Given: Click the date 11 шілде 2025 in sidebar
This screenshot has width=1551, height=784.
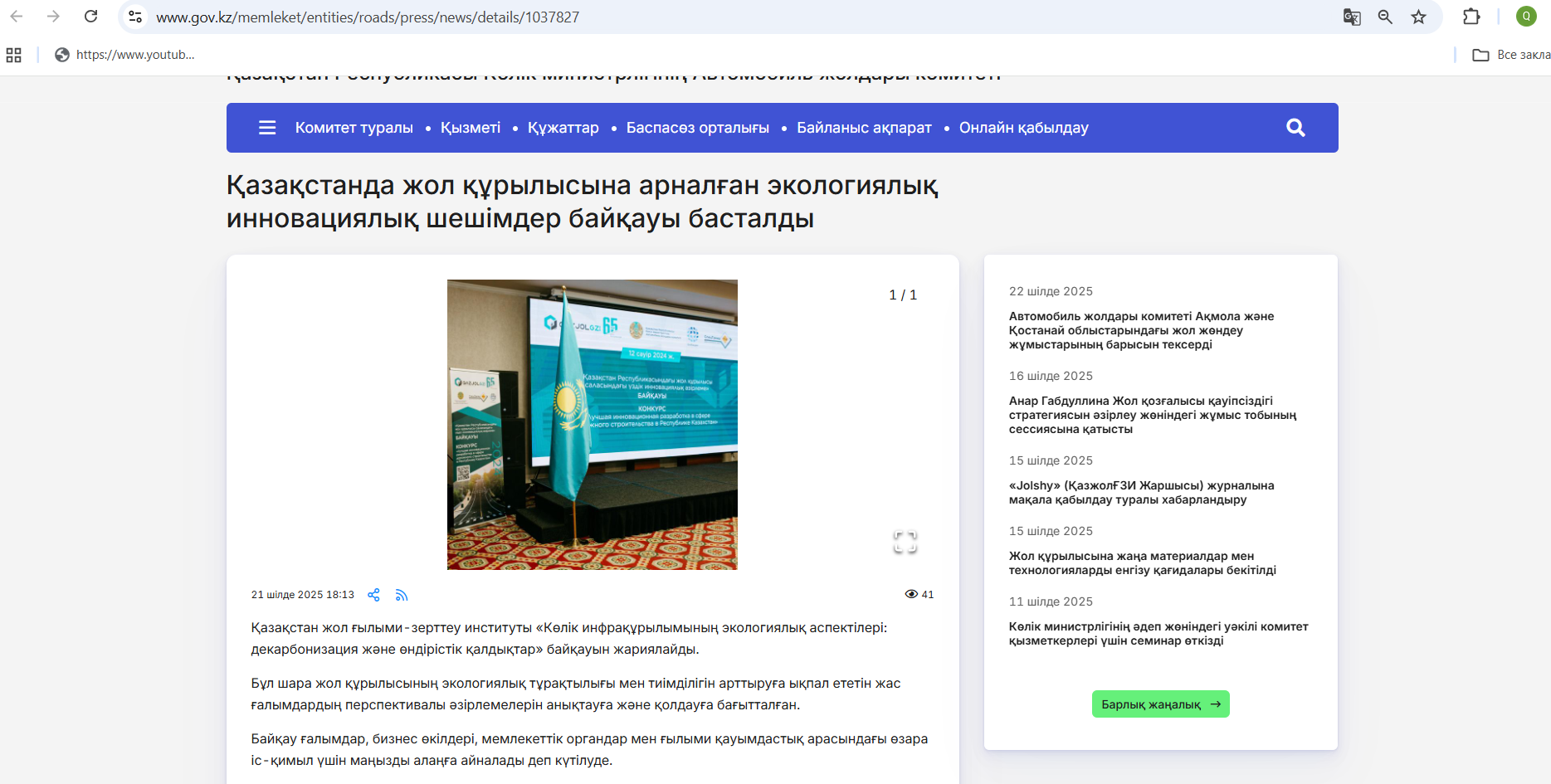Looking at the screenshot, I should point(1051,601).
